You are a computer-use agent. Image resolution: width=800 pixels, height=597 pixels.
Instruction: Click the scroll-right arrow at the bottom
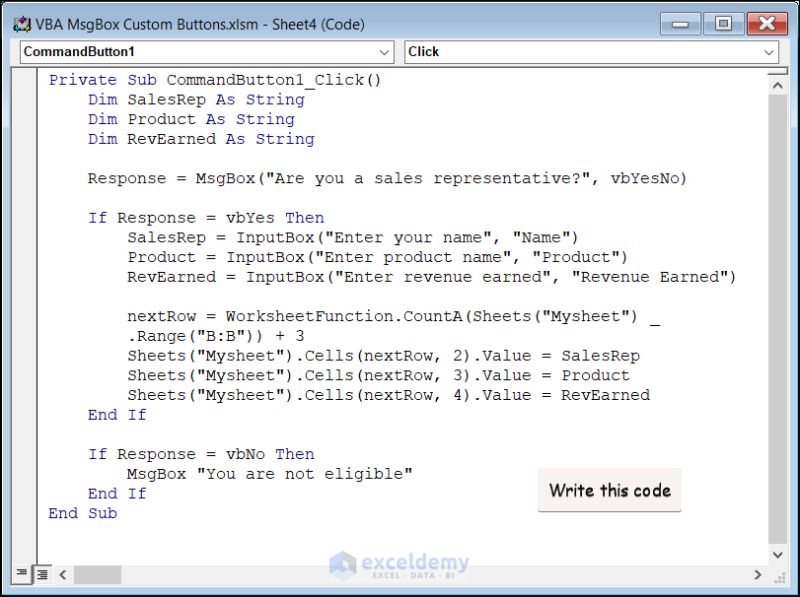(x=758, y=575)
